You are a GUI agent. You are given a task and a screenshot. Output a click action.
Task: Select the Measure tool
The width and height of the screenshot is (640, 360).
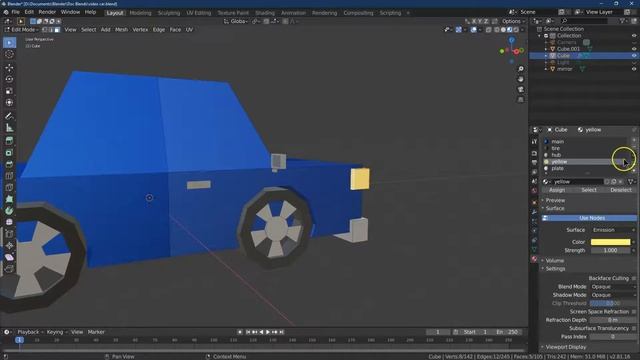(9, 128)
